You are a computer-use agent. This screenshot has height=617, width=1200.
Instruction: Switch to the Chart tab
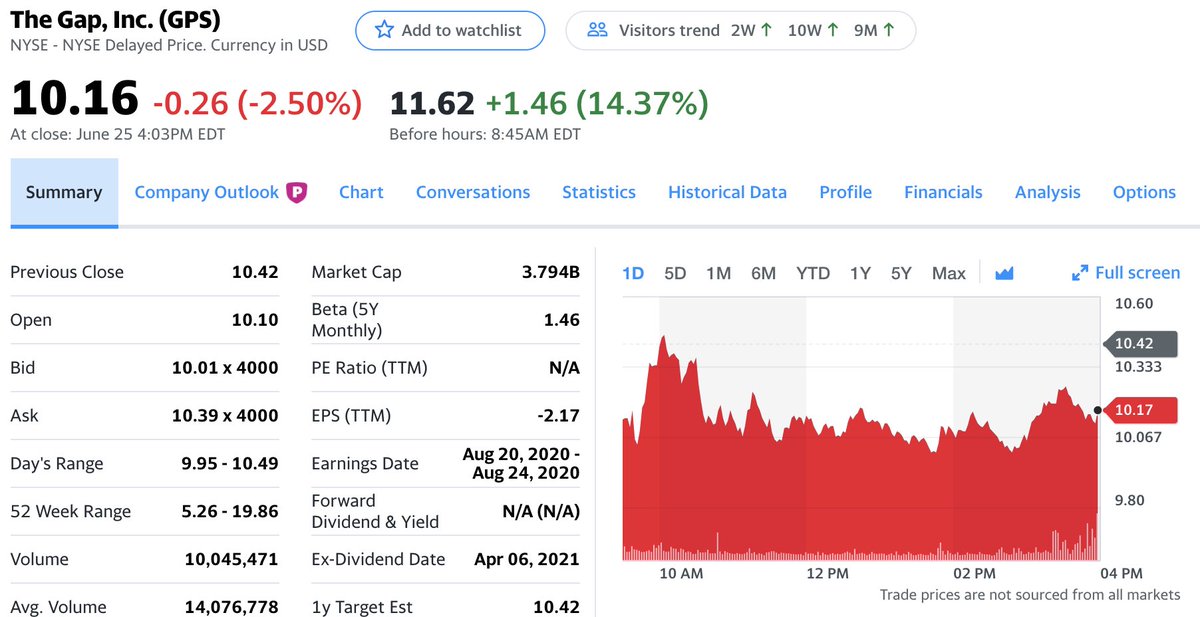[361, 192]
